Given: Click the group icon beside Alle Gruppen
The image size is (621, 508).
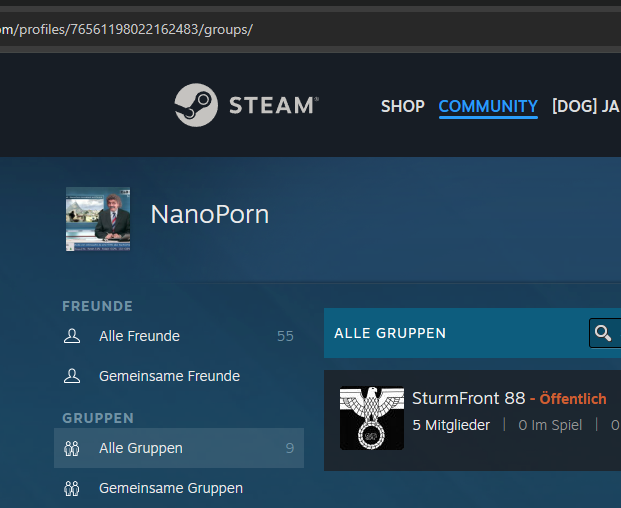Looking at the screenshot, I should [x=71, y=448].
